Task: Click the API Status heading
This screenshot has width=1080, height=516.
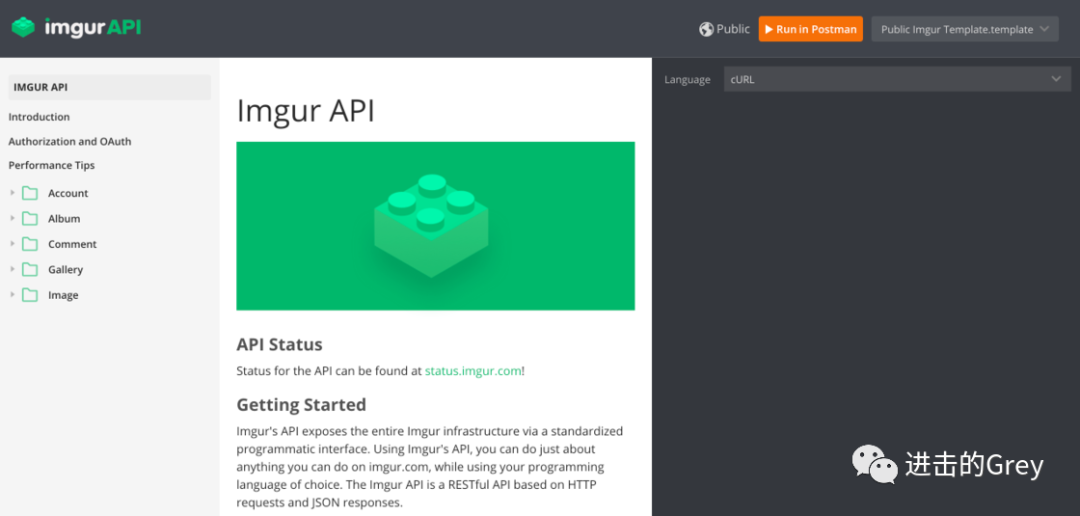Action: [x=279, y=344]
